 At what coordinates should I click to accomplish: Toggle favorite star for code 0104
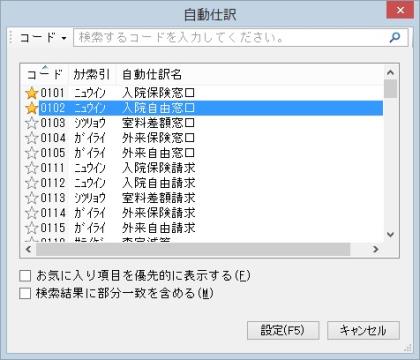(32, 138)
